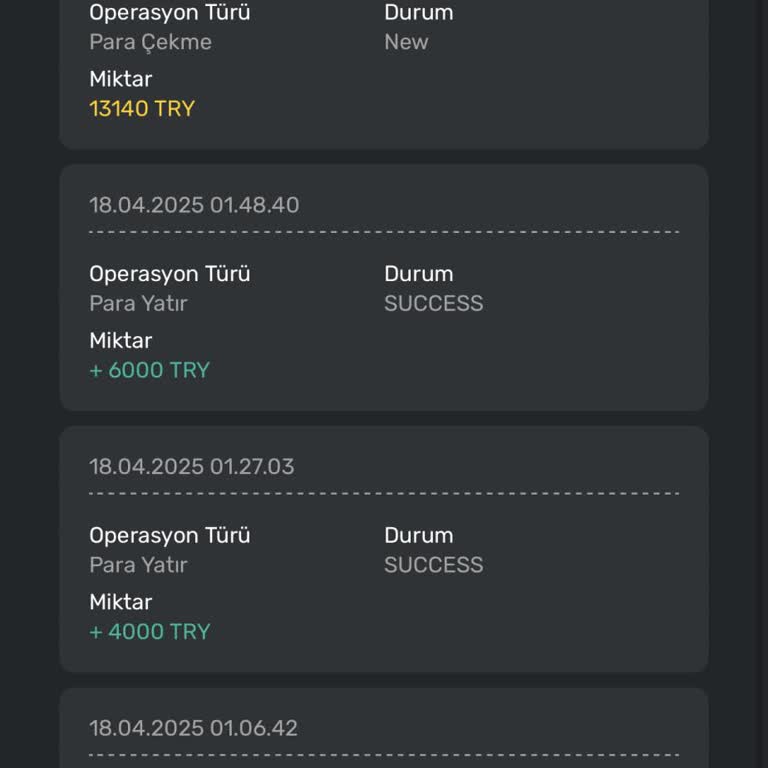Open the transaction dated 18.04.2025 01.48.40
768x768 pixels.
(194, 205)
